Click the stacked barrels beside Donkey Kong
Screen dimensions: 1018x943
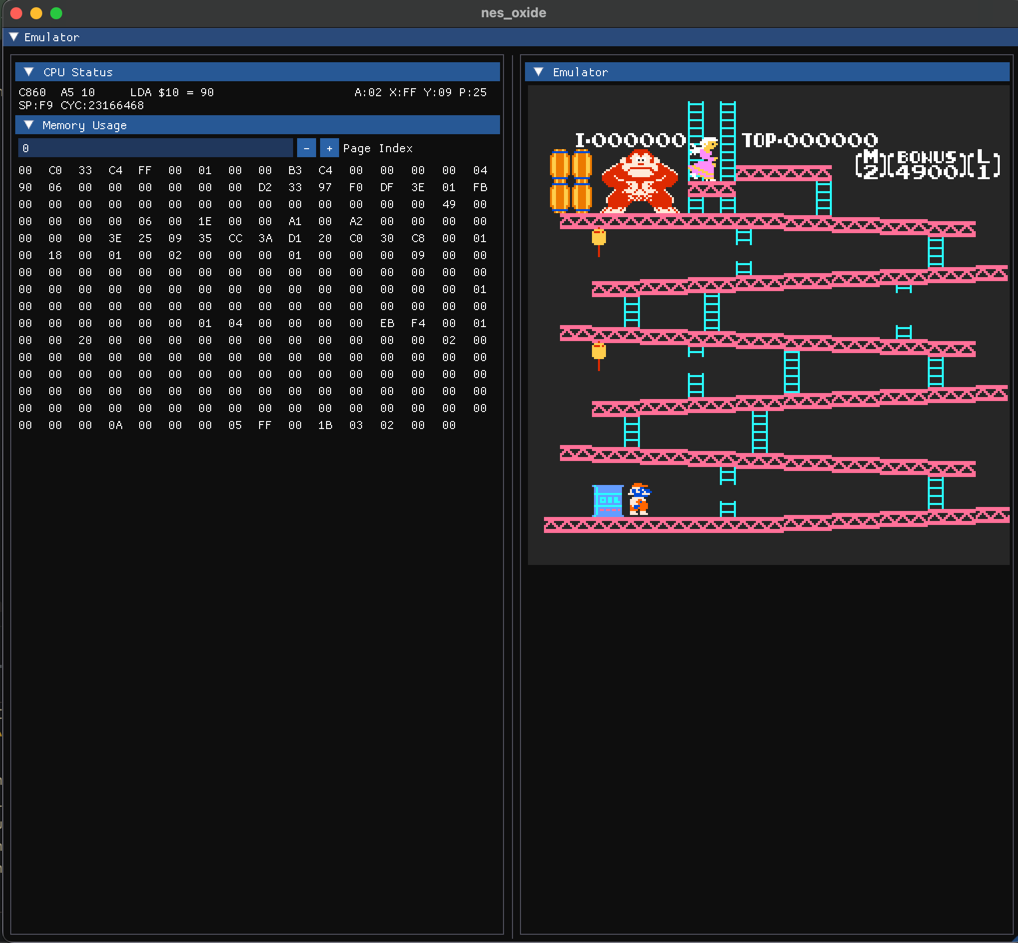click(571, 181)
